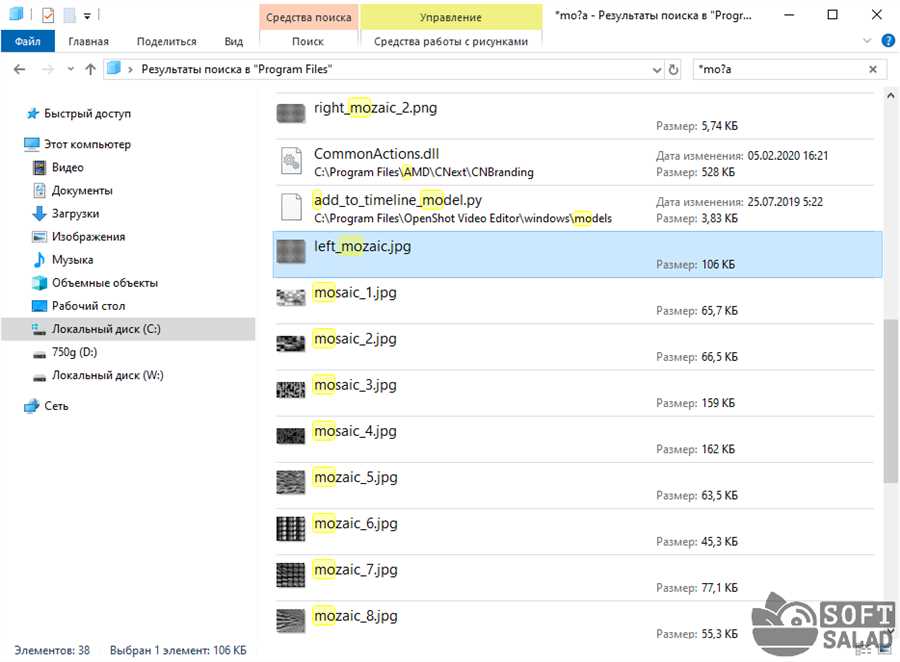
Task: Click the back navigation arrow
Action: tap(22, 69)
